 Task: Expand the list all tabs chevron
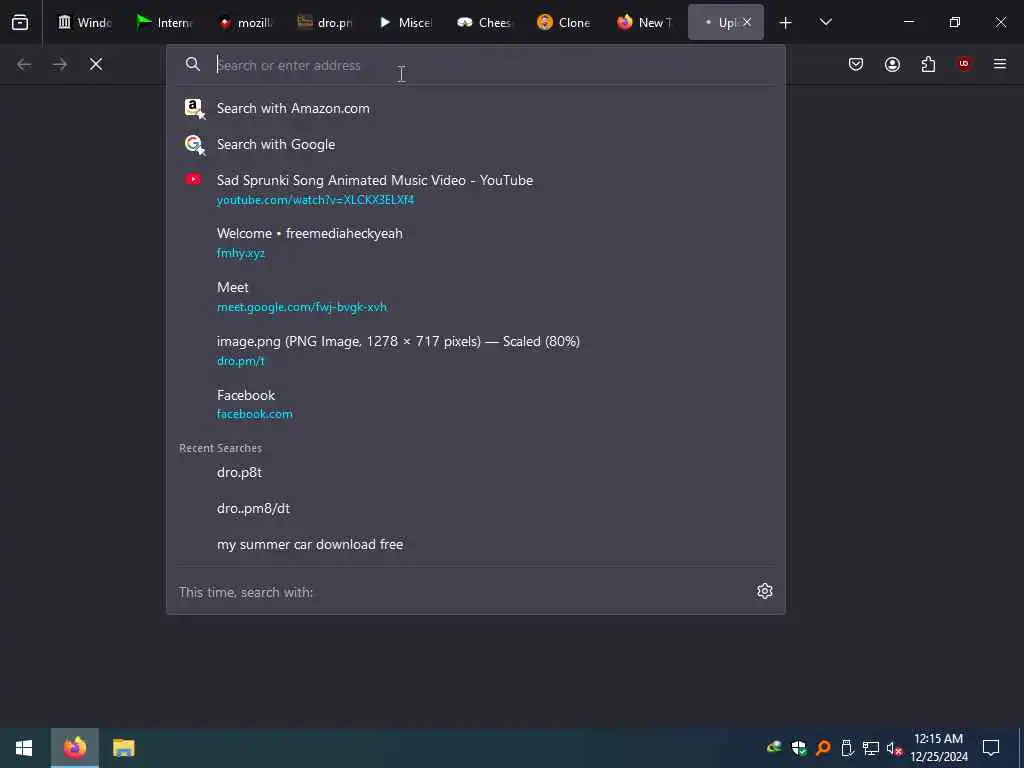coord(825,22)
